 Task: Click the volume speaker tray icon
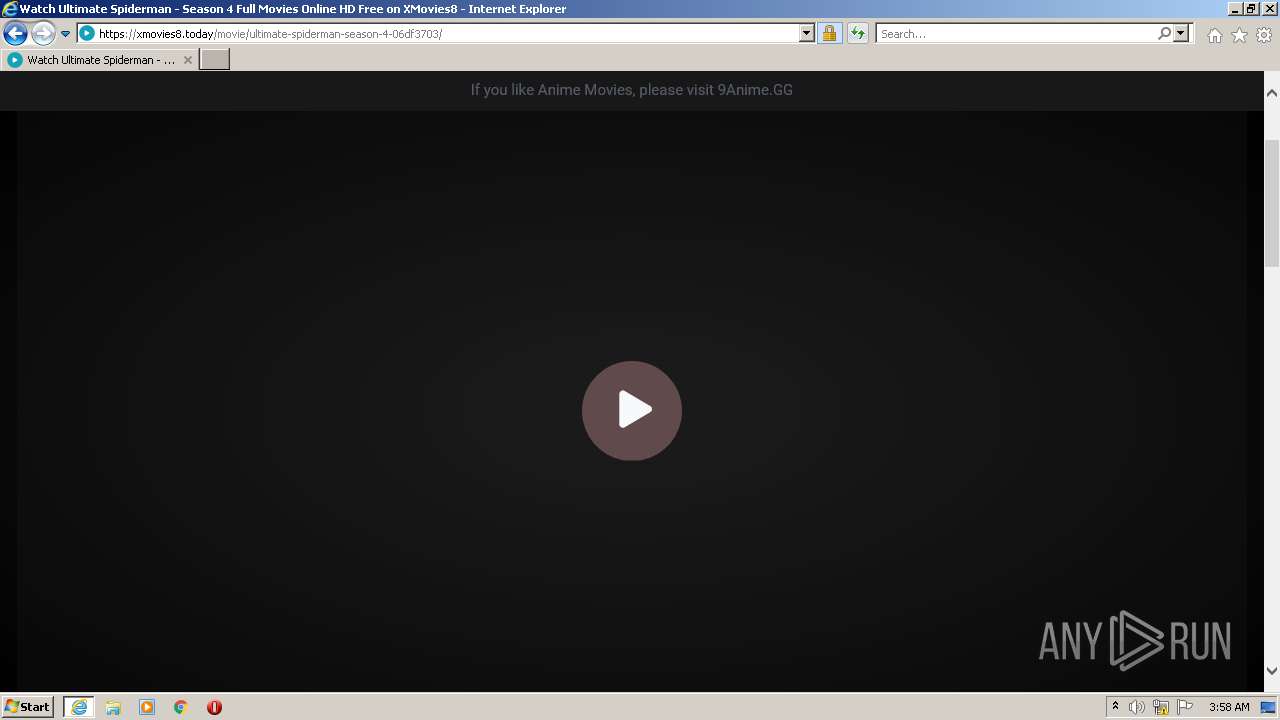pos(1137,707)
